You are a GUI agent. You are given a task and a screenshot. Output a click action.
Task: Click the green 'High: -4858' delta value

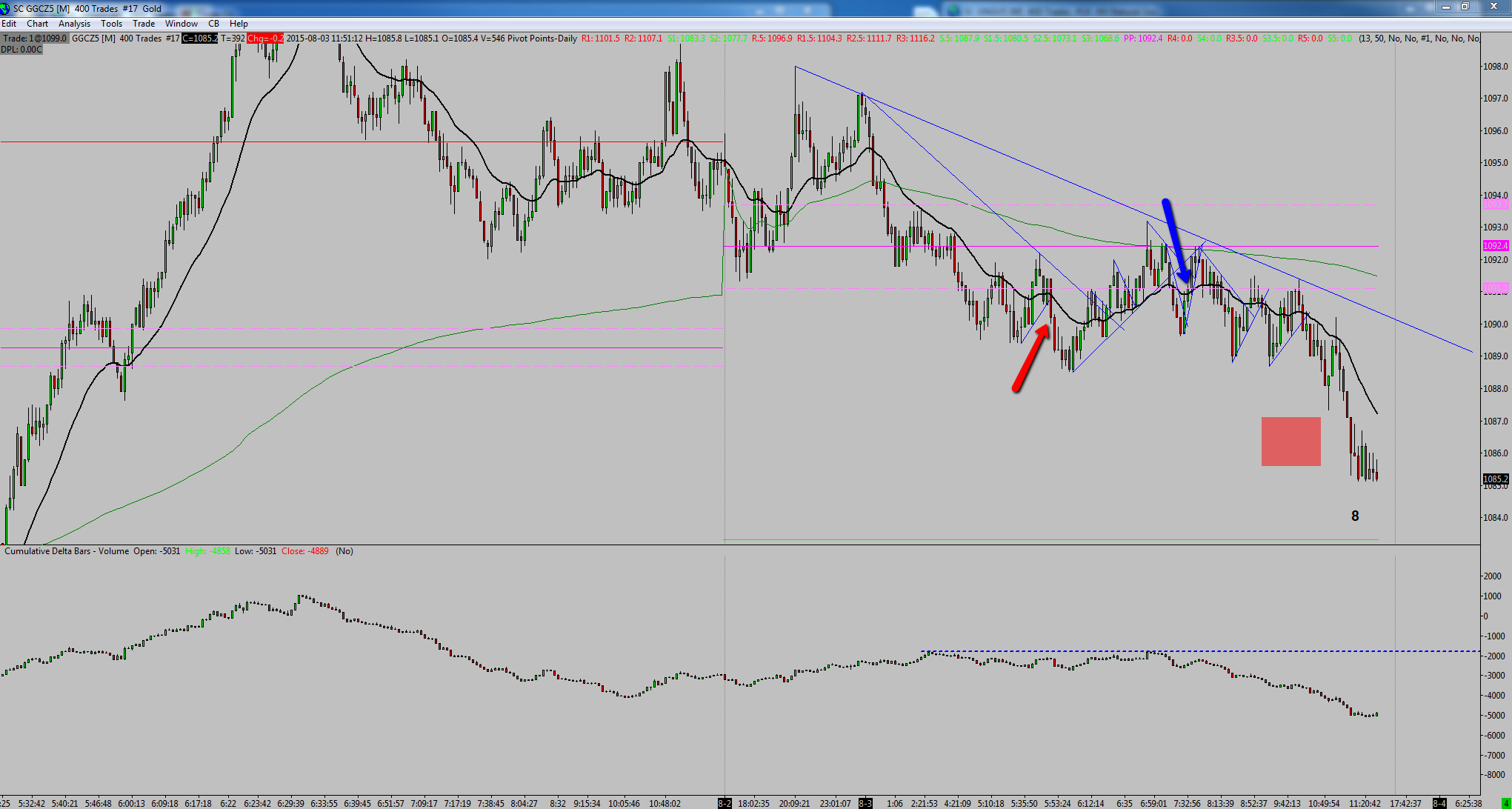(x=207, y=551)
